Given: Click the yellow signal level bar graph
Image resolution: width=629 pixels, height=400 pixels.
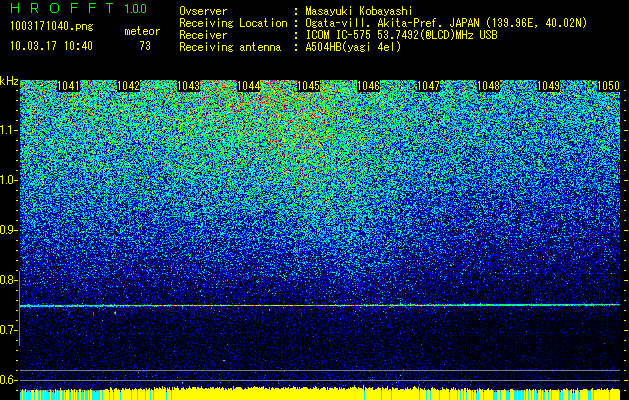Looking at the screenshot, I should coord(320,394).
